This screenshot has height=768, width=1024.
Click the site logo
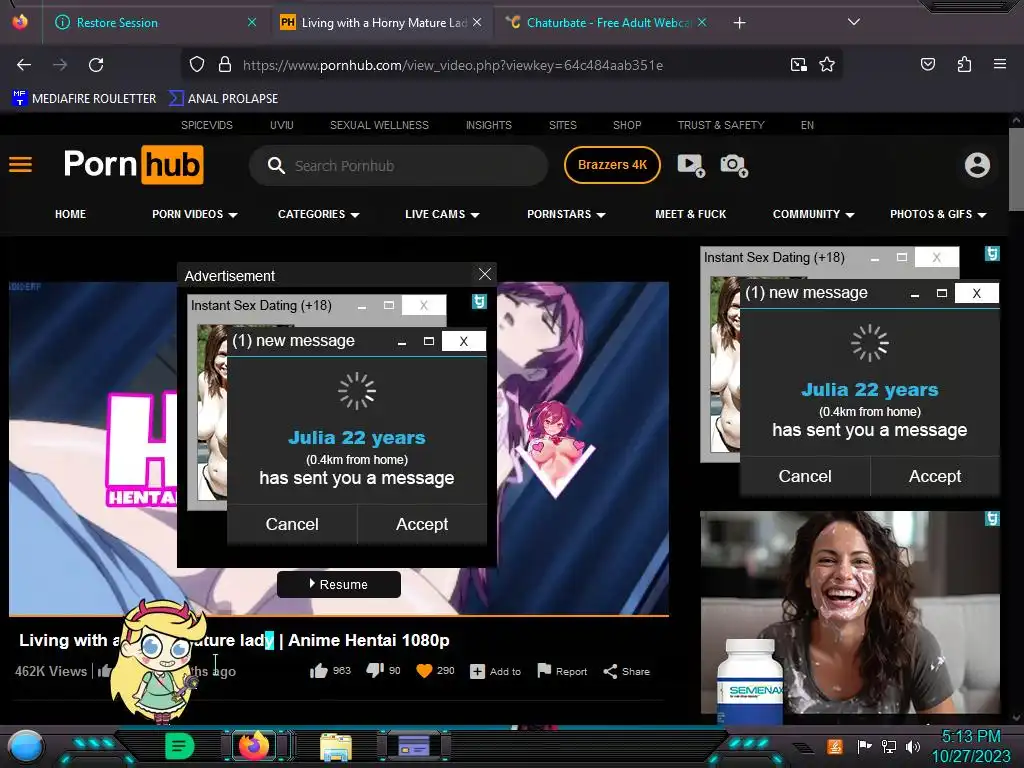coord(133,165)
